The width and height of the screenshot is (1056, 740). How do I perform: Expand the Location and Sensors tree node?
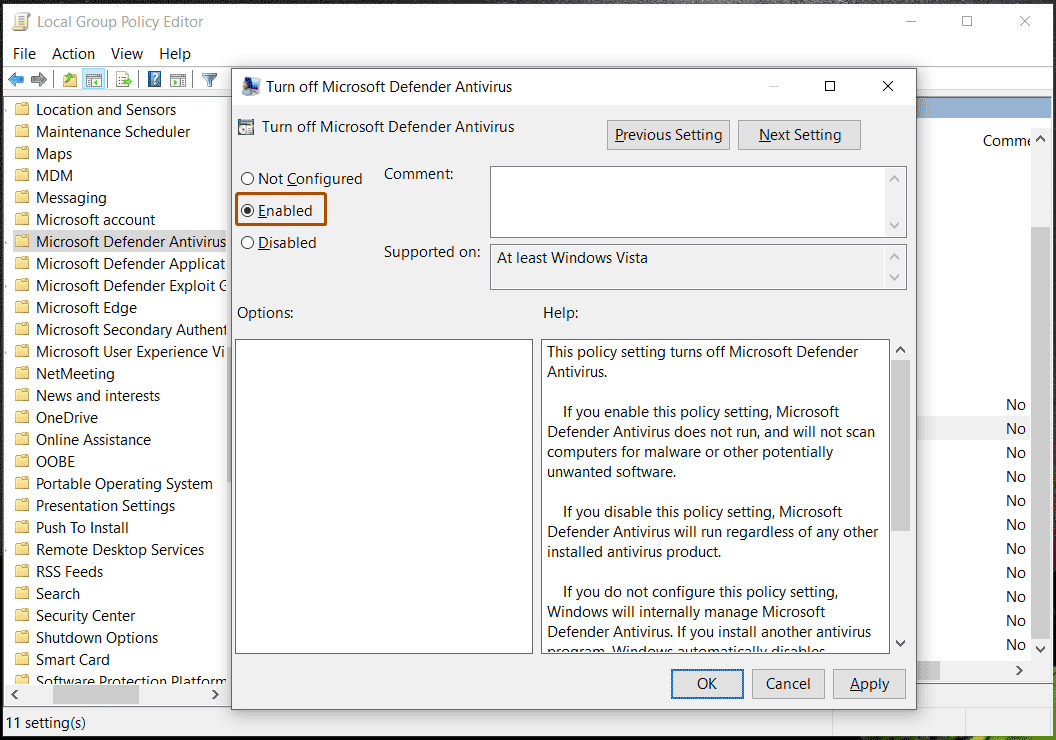[x=7, y=109]
